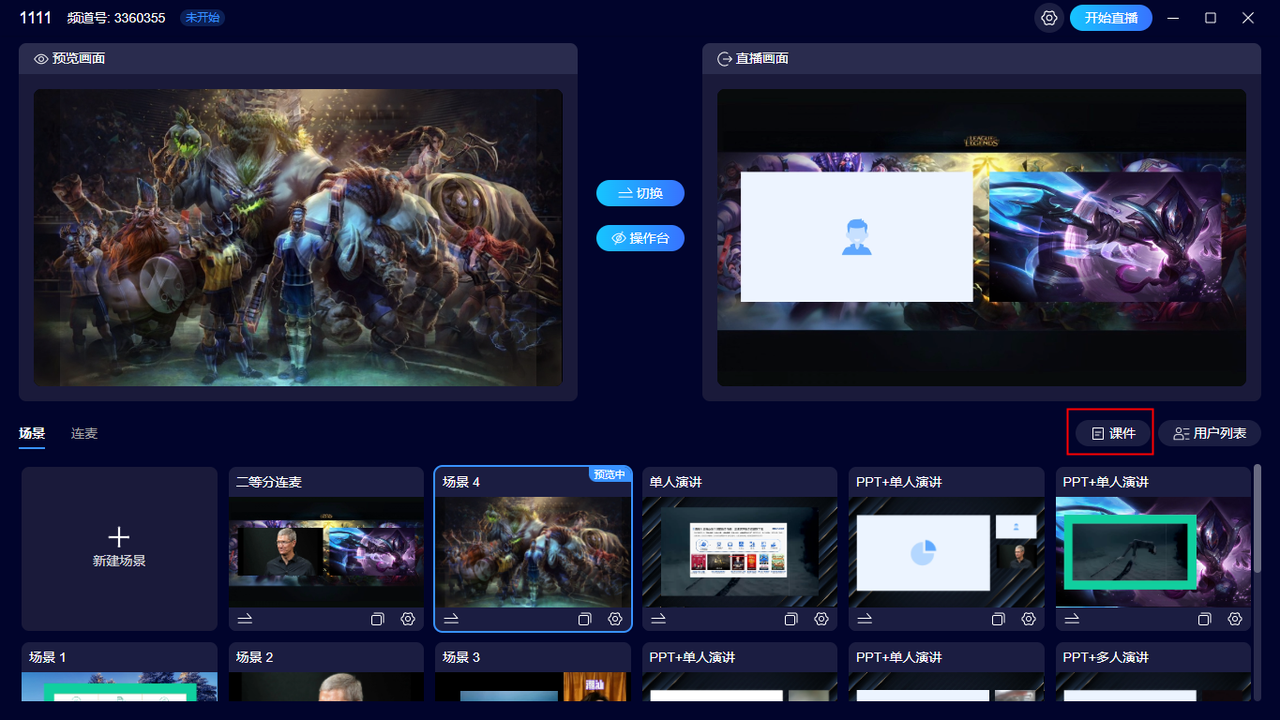Show the 用户列表 user list
The image size is (1280, 720).
pos(1210,433)
